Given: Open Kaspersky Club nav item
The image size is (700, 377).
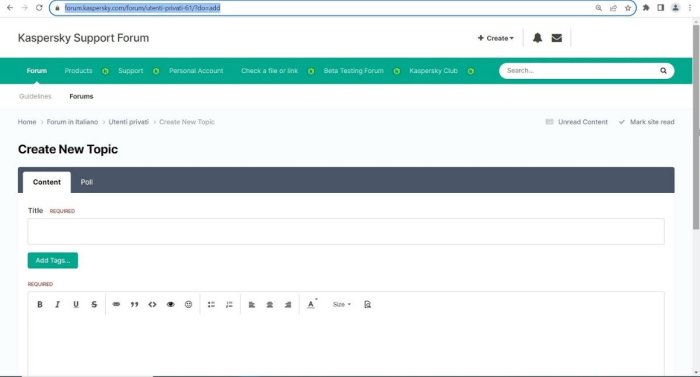Looking at the screenshot, I should coord(433,71).
